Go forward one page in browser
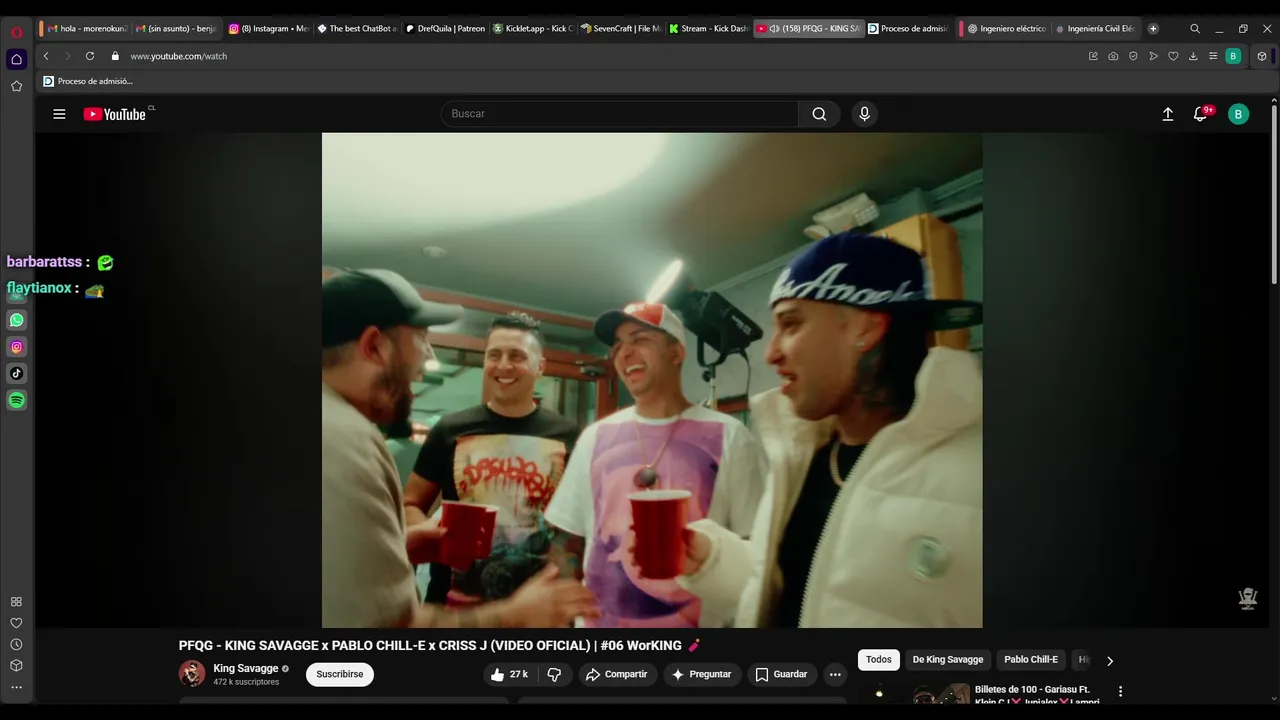 coord(67,56)
